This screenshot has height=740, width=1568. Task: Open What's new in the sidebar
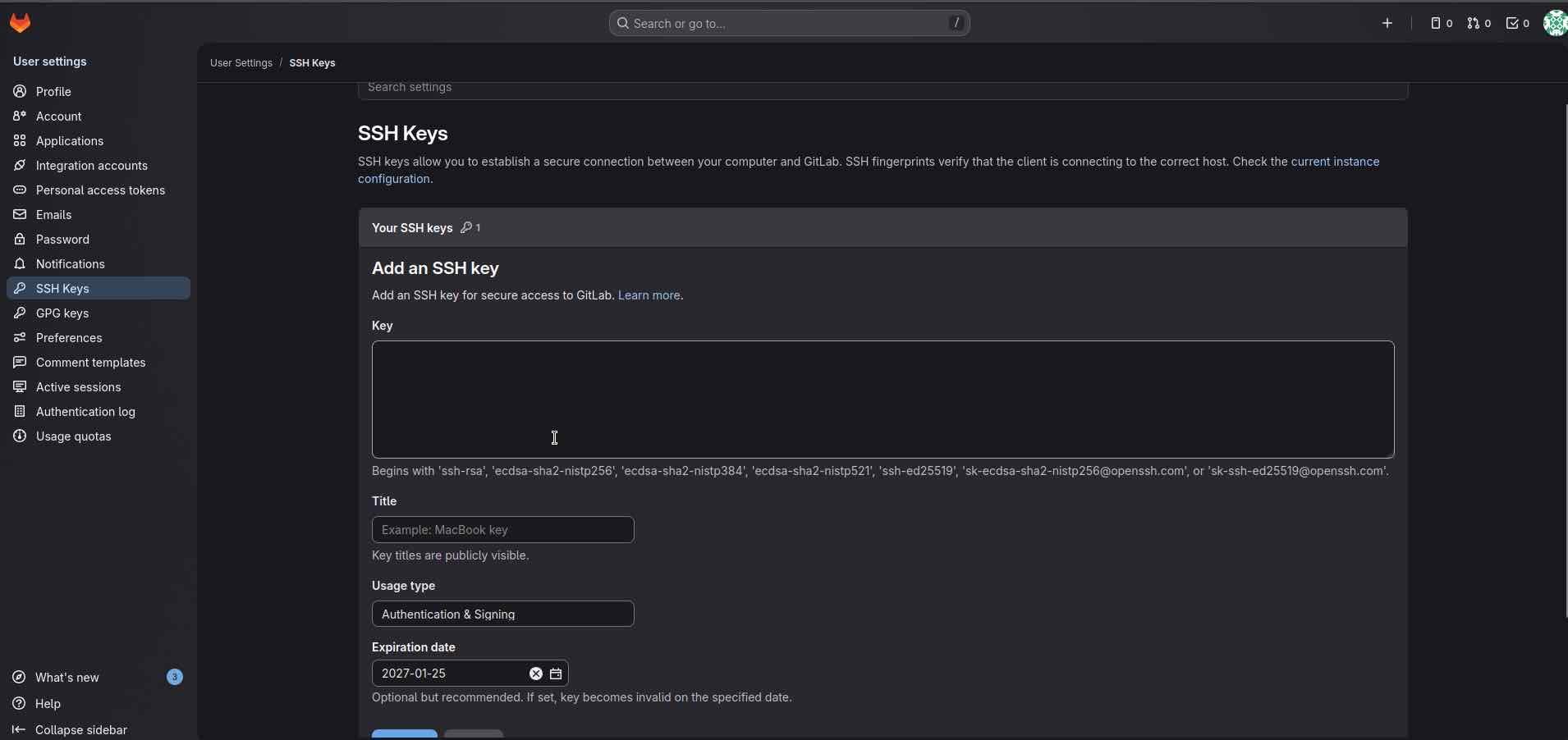tap(99, 677)
